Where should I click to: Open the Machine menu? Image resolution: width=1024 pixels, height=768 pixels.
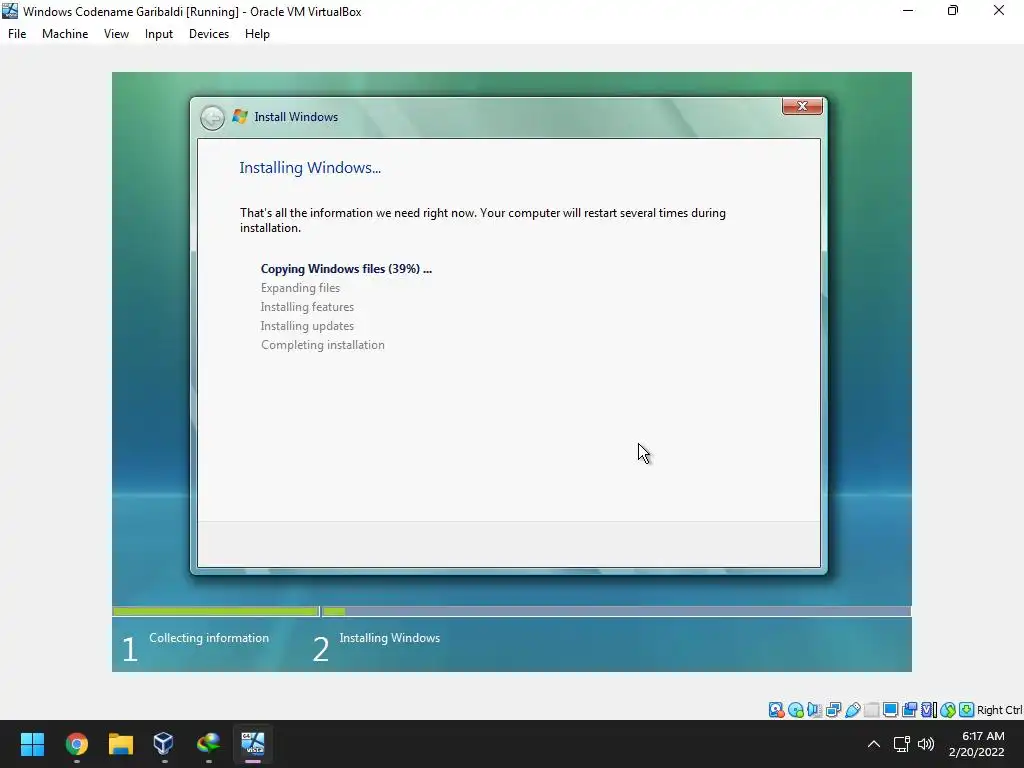tap(65, 34)
